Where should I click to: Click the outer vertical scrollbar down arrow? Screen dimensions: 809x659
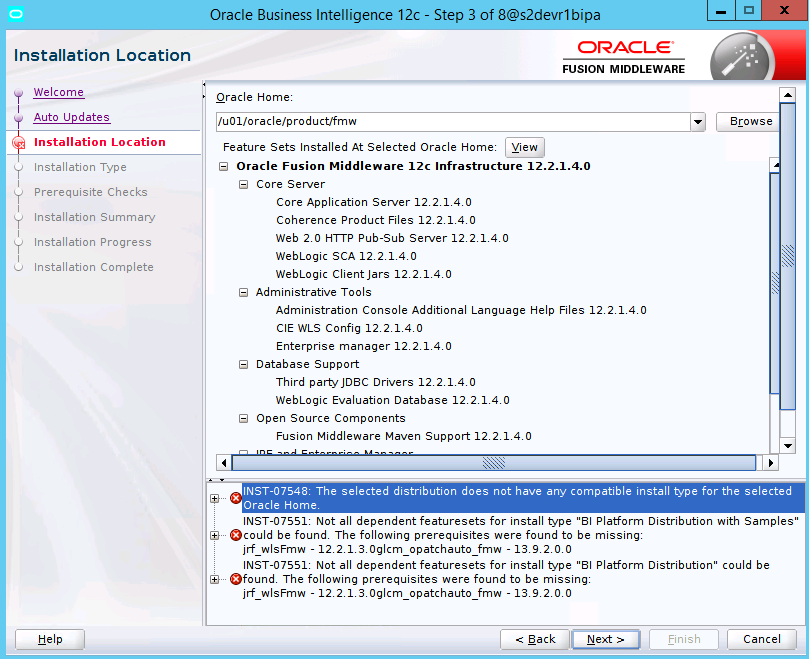click(788, 446)
